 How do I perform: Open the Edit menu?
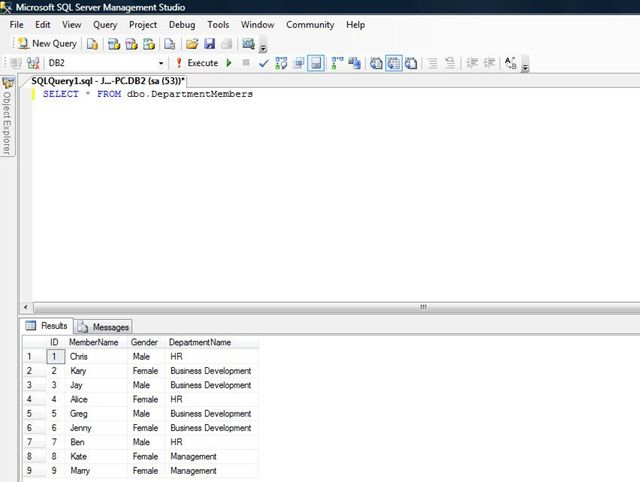click(x=42, y=25)
